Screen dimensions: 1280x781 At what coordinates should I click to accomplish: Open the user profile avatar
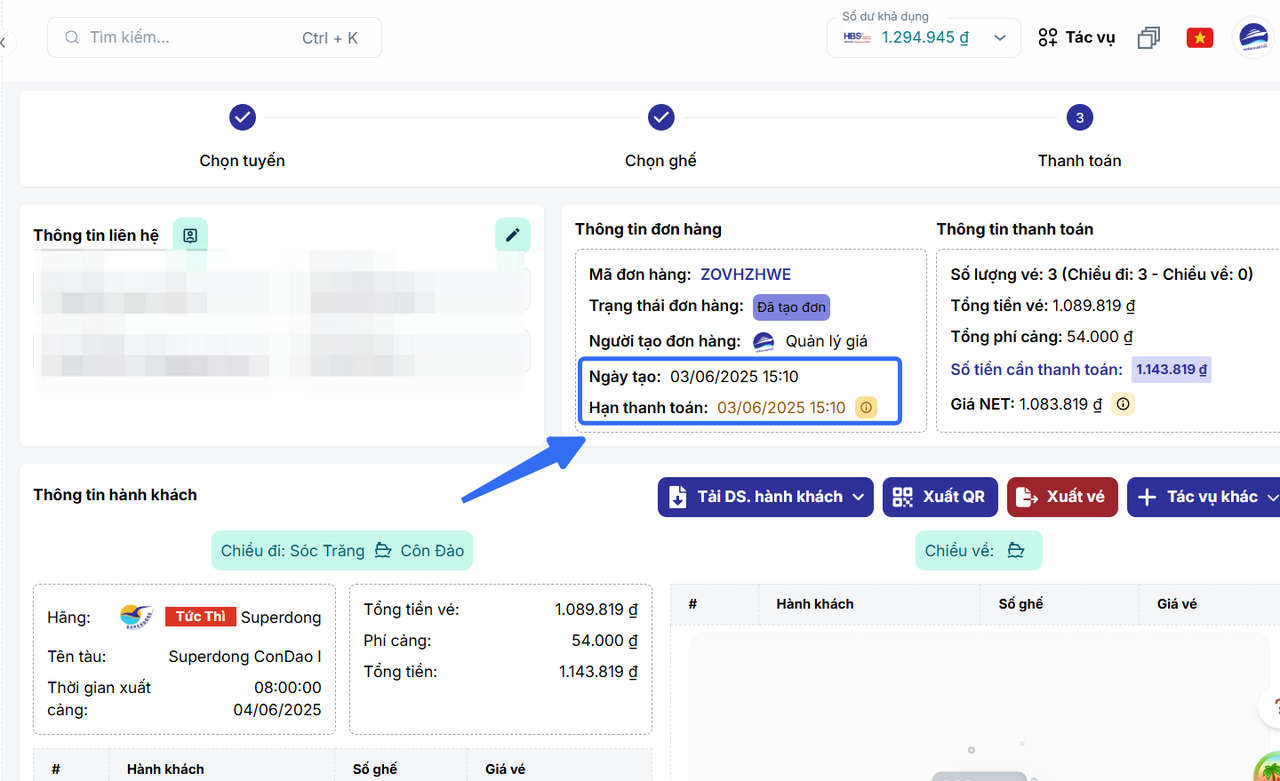(1254, 38)
